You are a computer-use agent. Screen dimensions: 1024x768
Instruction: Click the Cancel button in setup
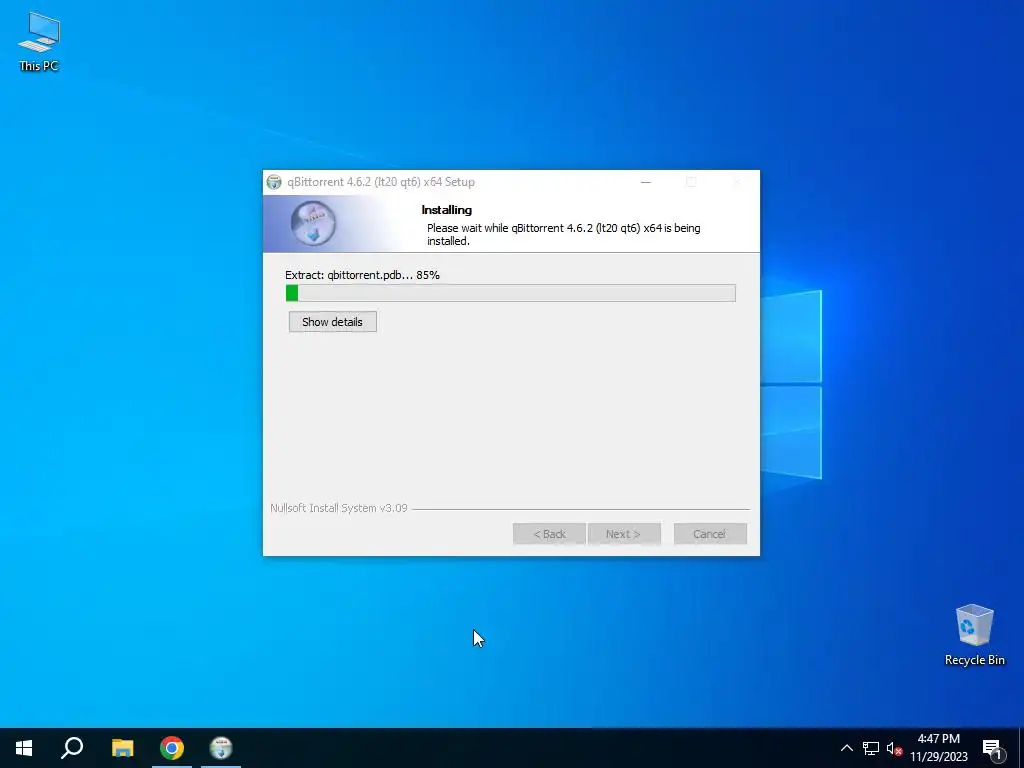tap(710, 534)
